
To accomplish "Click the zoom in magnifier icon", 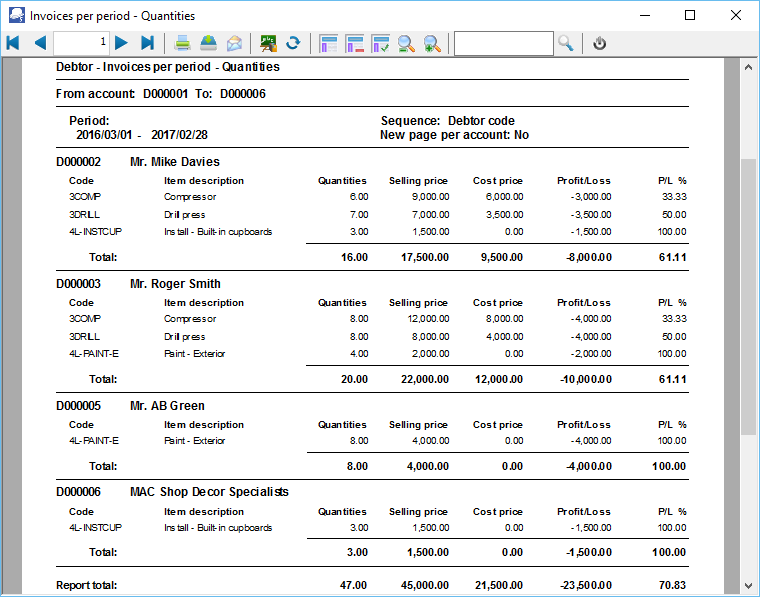I will (432, 43).
